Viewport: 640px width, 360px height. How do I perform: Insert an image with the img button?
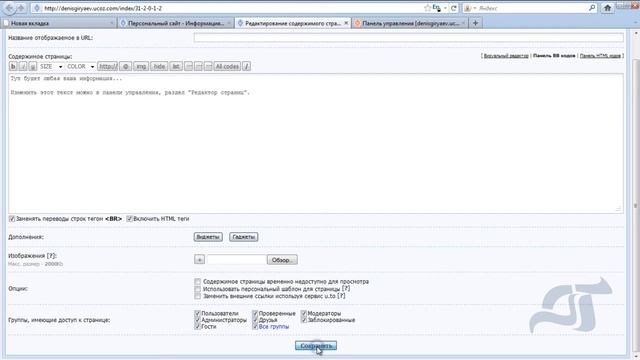[x=141, y=66]
